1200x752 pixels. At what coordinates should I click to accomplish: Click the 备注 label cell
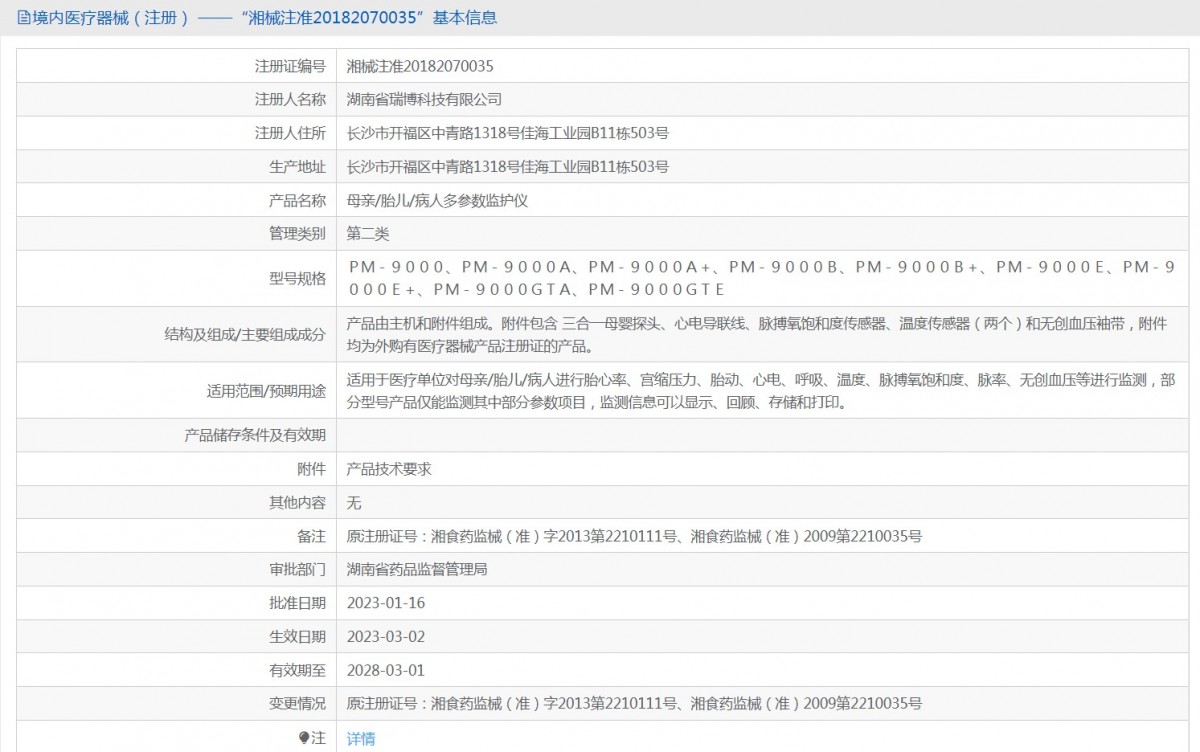tap(177, 536)
